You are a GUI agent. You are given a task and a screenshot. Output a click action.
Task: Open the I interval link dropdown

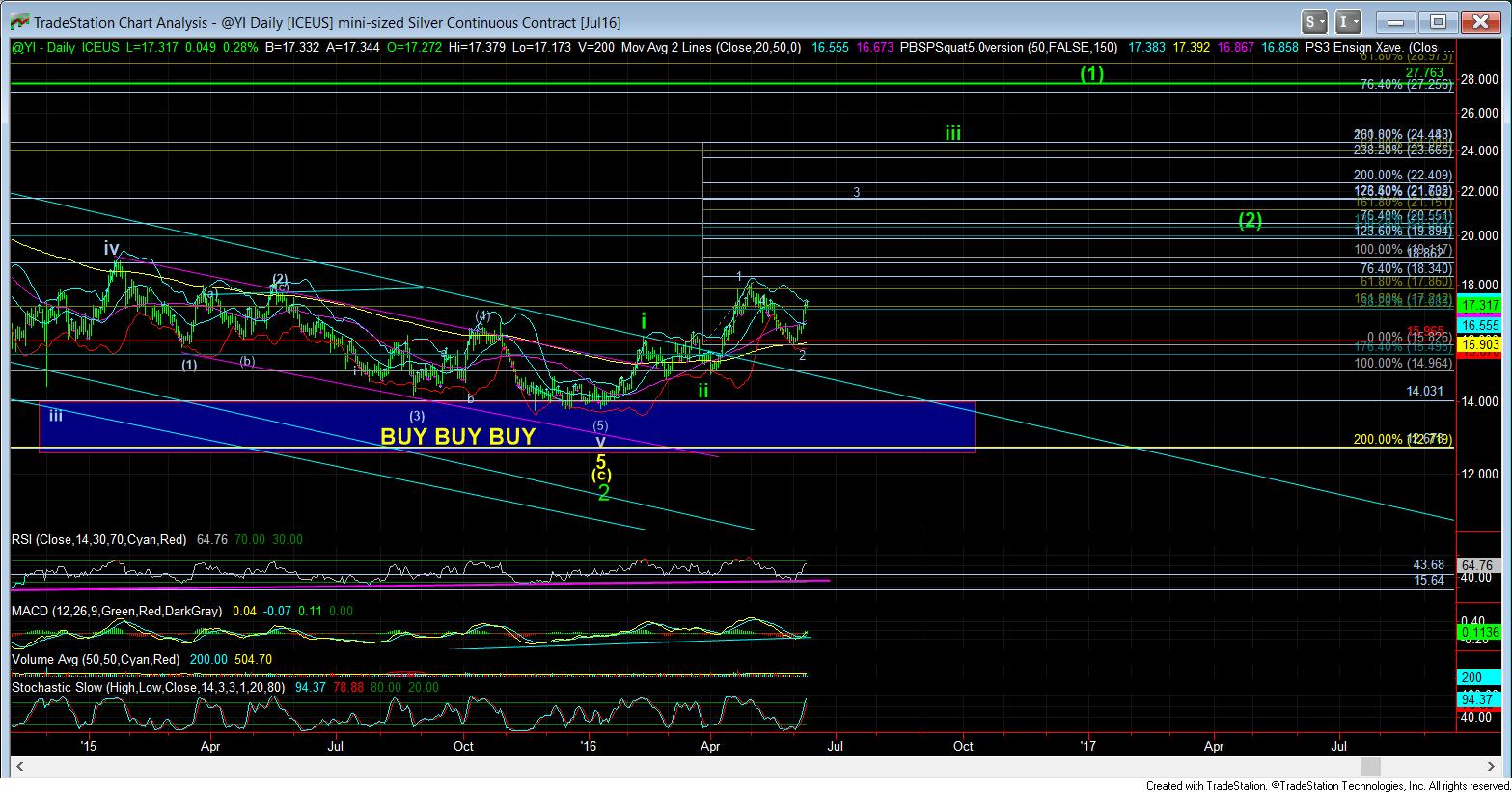pyautogui.click(x=1349, y=21)
